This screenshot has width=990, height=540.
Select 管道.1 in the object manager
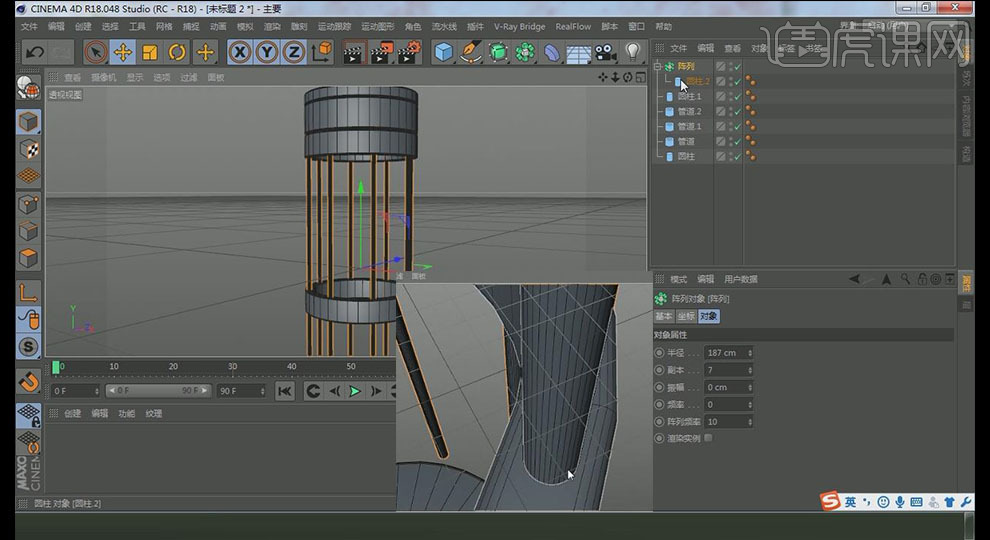click(689, 126)
